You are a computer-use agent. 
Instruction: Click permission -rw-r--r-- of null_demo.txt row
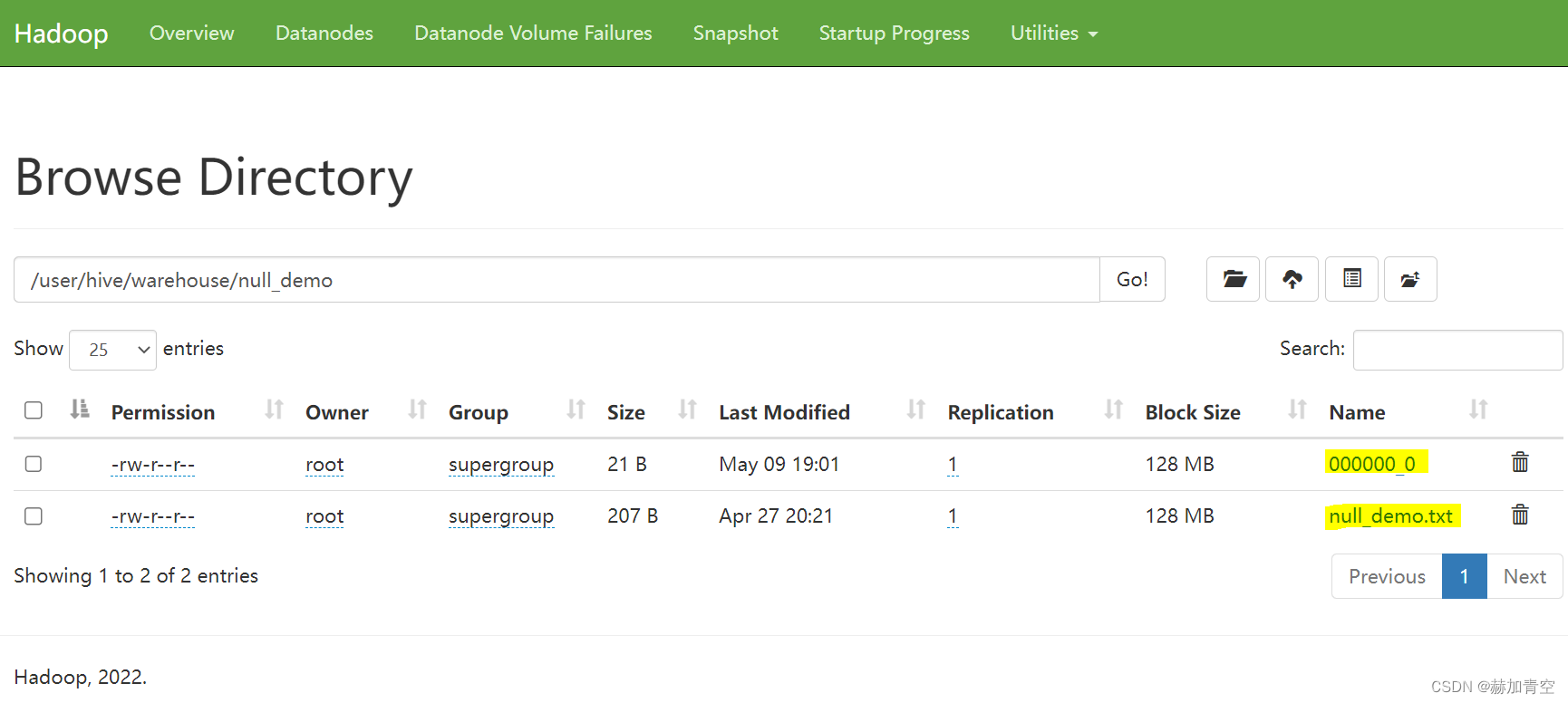(x=152, y=516)
